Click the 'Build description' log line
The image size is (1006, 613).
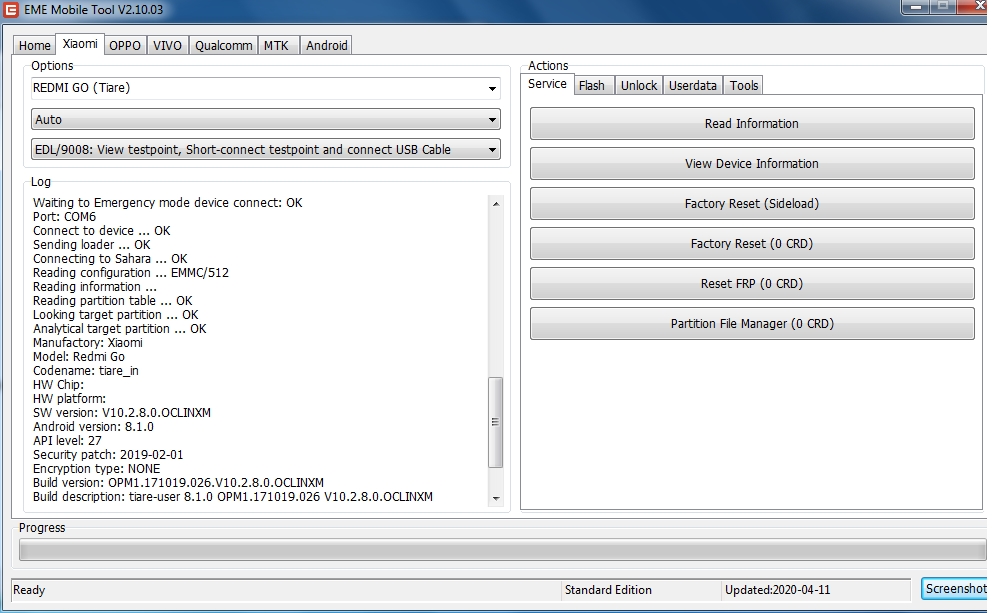click(x=233, y=497)
